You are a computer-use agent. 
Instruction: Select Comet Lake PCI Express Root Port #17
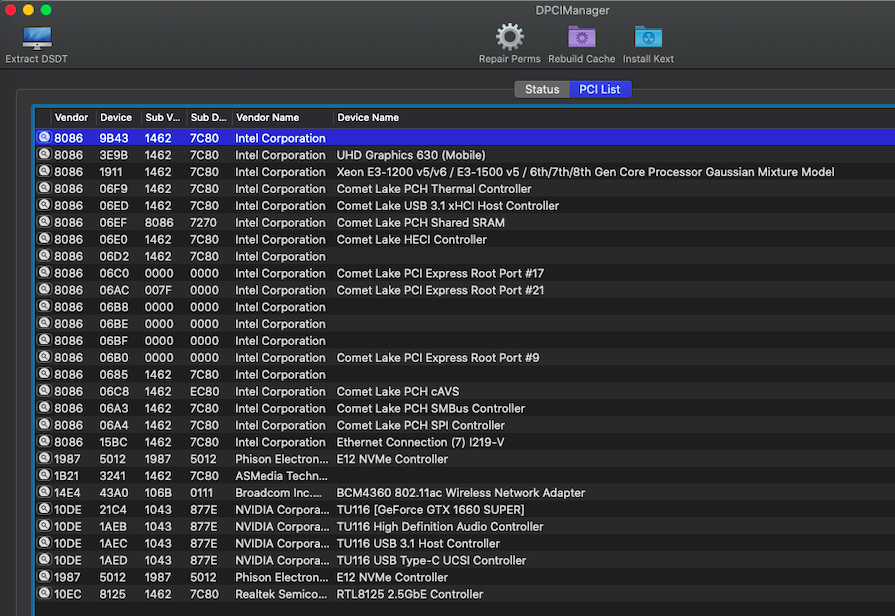[x=440, y=273]
